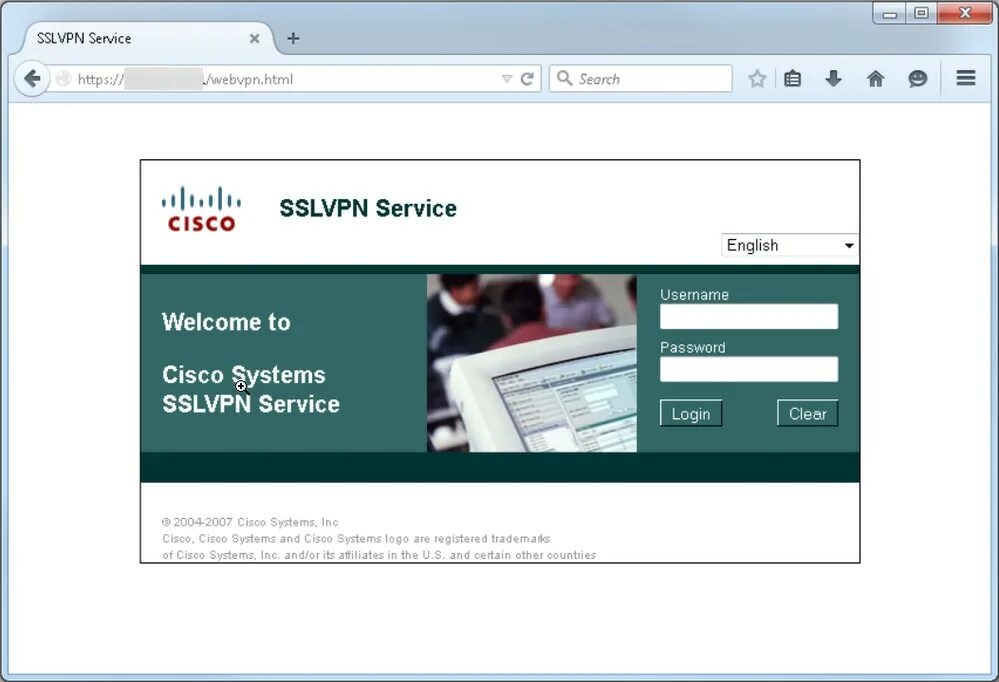Open the English language dropdown
The image size is (999, 682).
pyautogui.click(x=789, y=245)
